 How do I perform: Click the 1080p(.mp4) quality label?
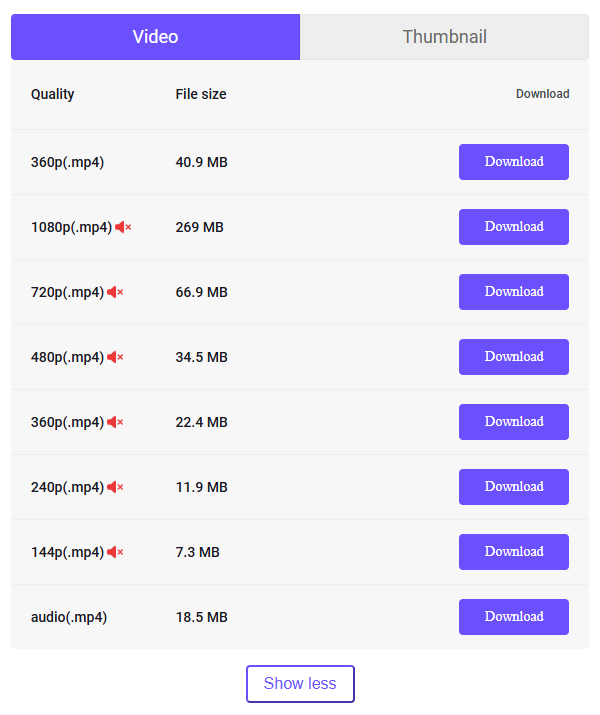pos(71,227)
